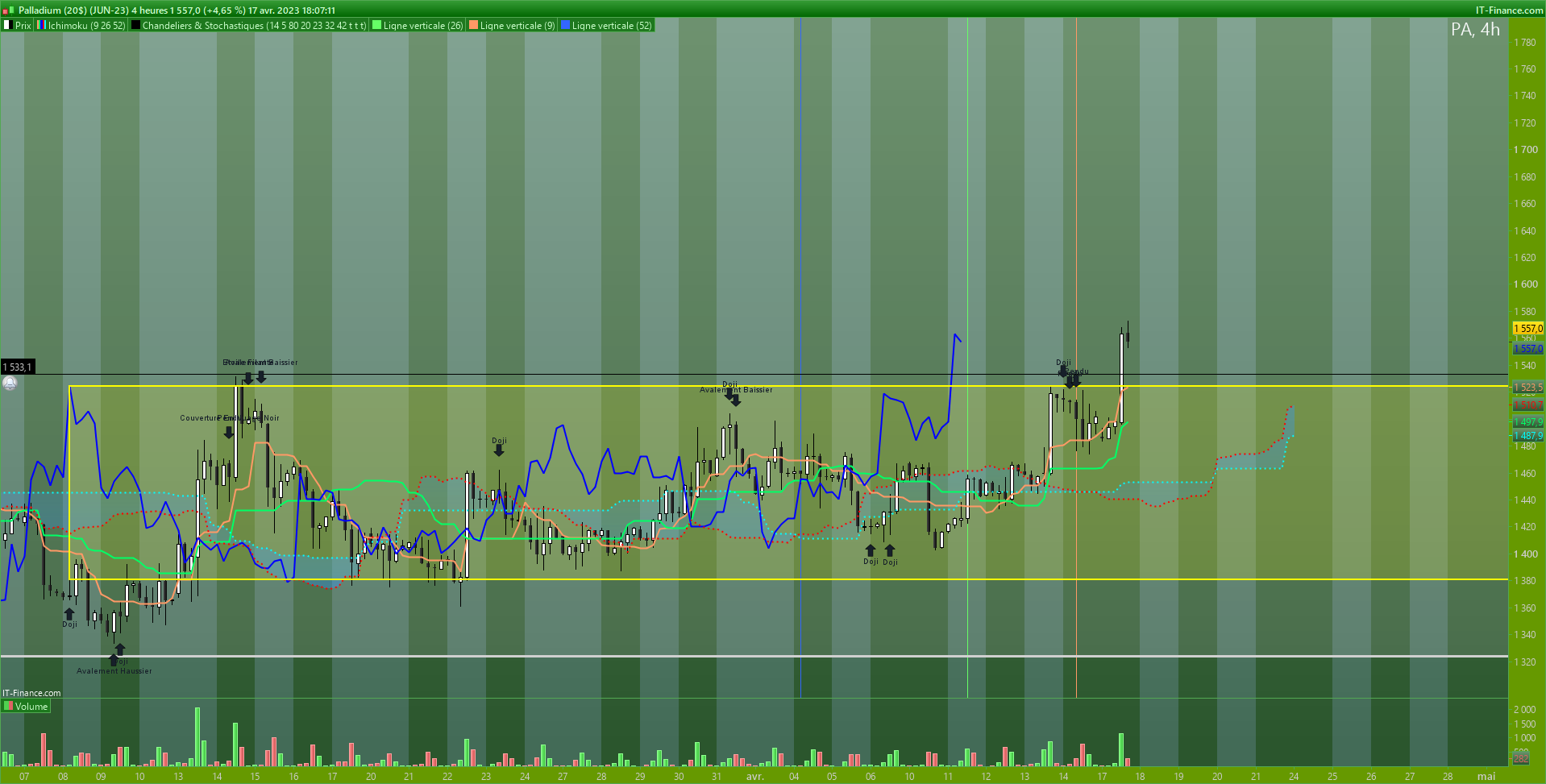Click the Ichimoku multicolor icon
The height and width of the screenshot is (784, 1546).
[42, 26]
